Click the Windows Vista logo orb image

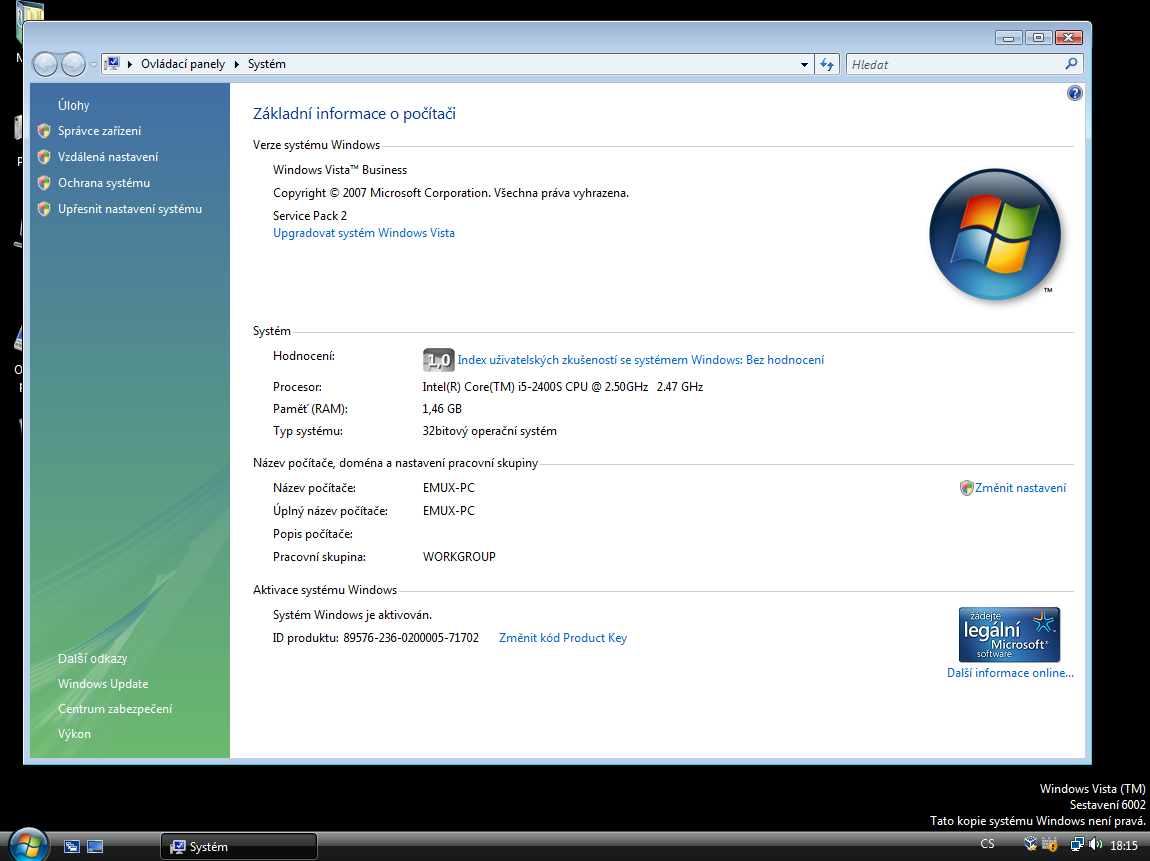click(995, 235)
